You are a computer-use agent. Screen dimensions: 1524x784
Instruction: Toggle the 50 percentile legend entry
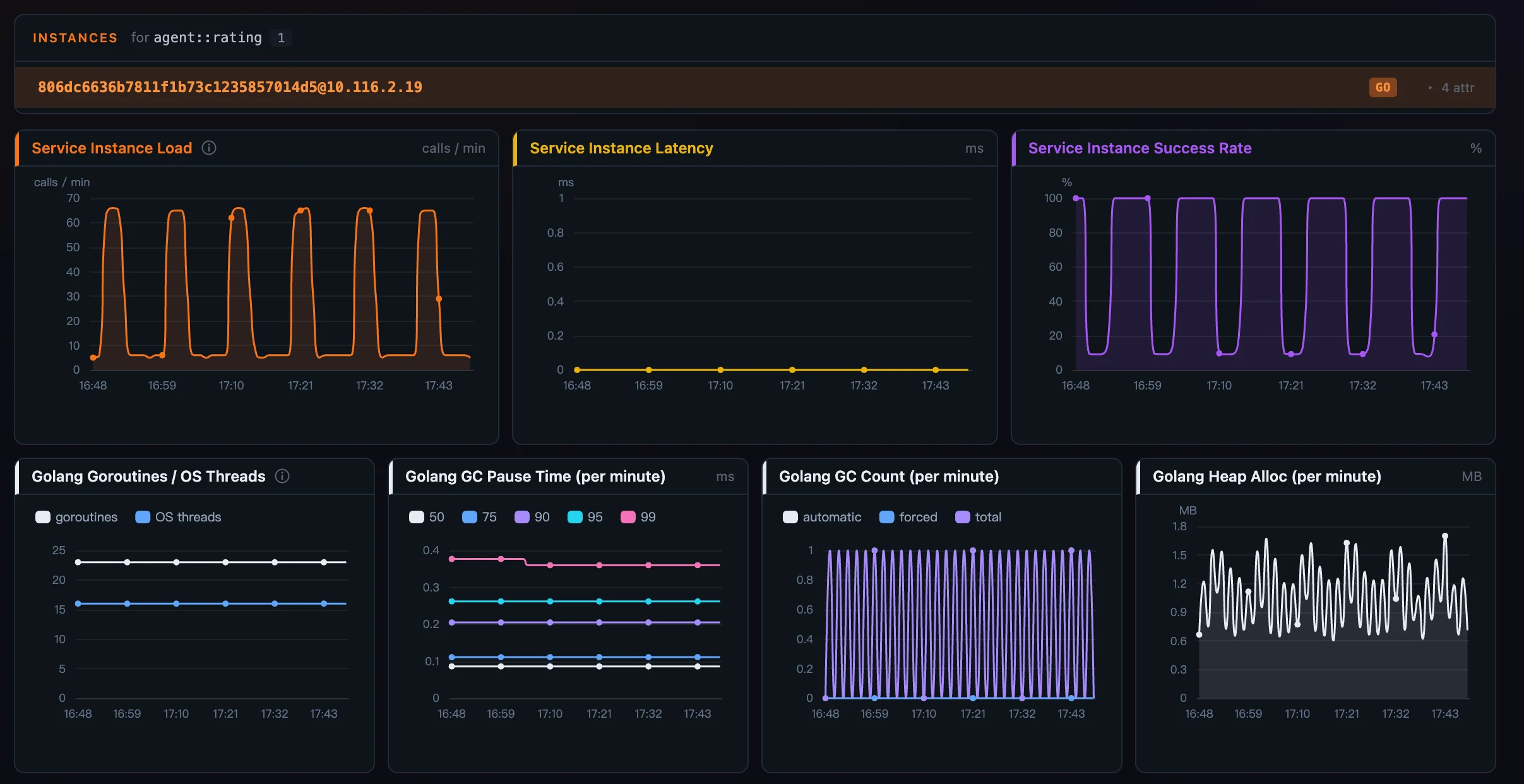pyautogui.click(x=427, y=517)
